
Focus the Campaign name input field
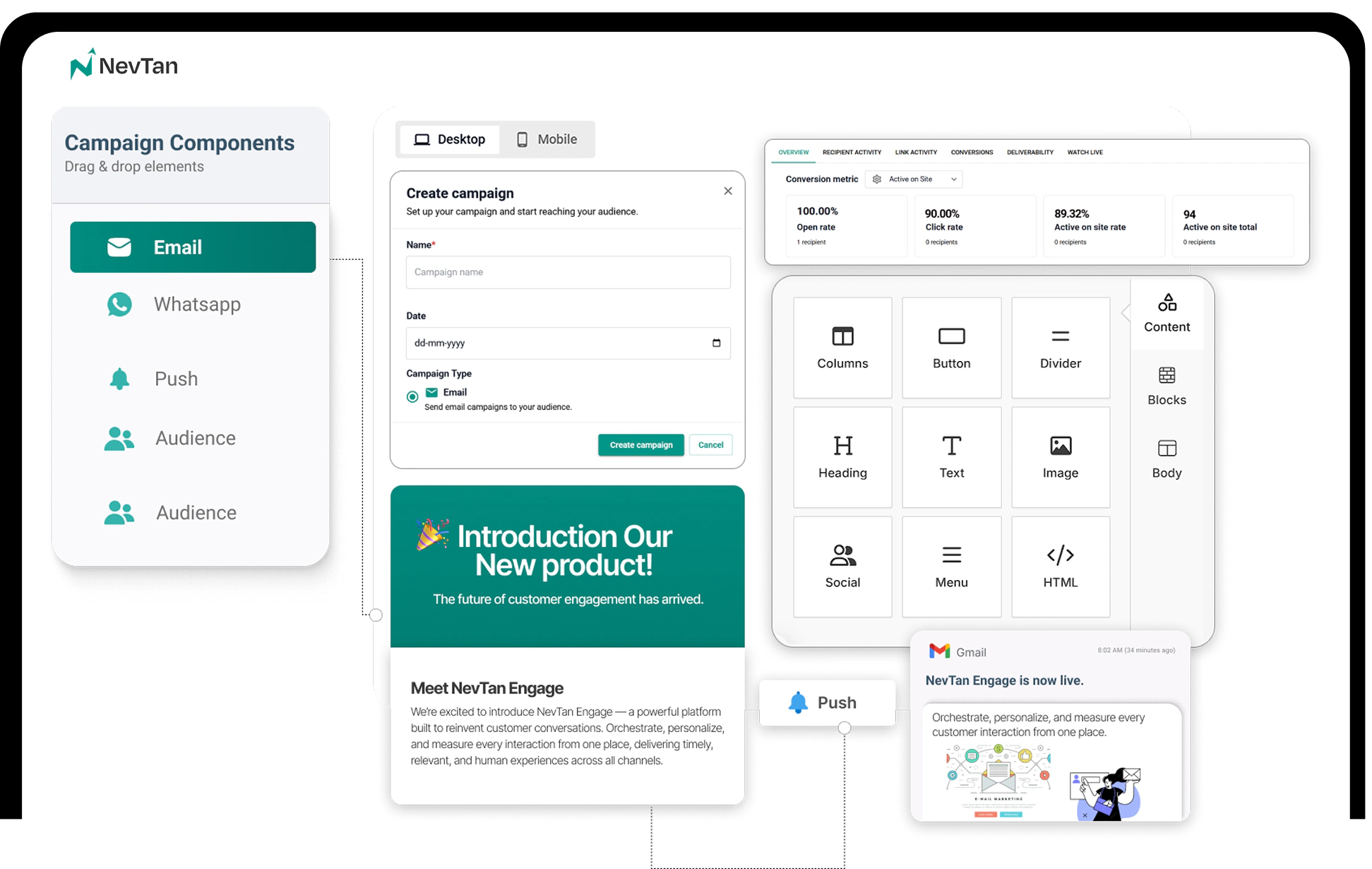click(568, 272)
